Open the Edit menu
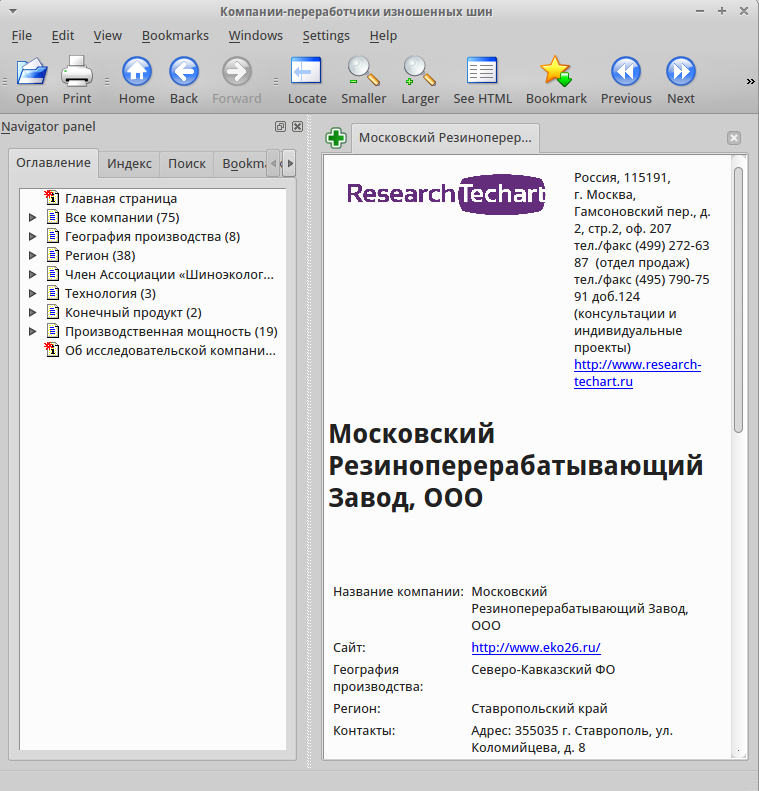The height and width of the screenshot is (791, 759). click(x=63, y=36)
